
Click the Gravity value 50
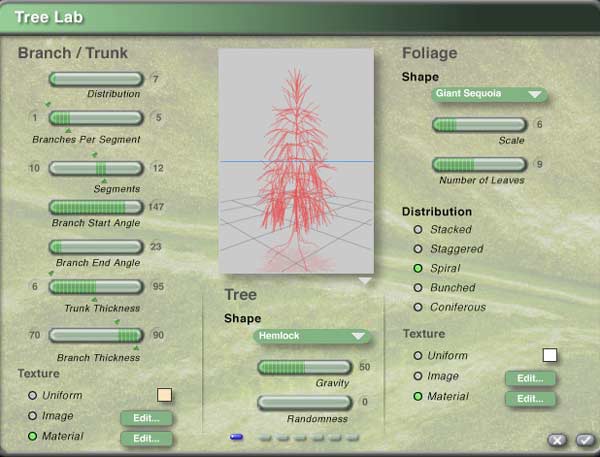tap(365, 367)
